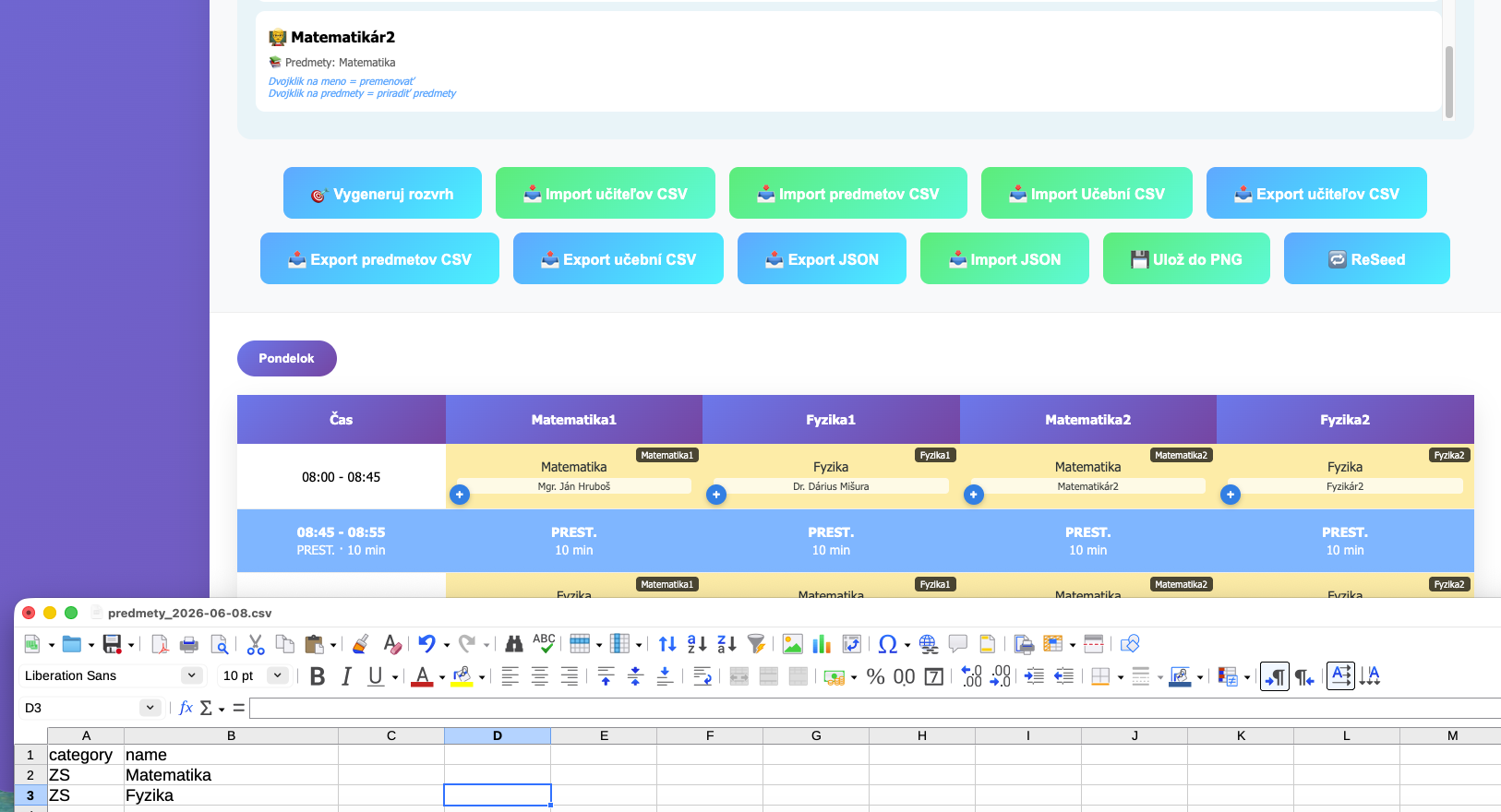The width and height of the screenshot is (1501, 812).
Task: Expand the Name Box dropdown for D3
Action: coord(150,708)
